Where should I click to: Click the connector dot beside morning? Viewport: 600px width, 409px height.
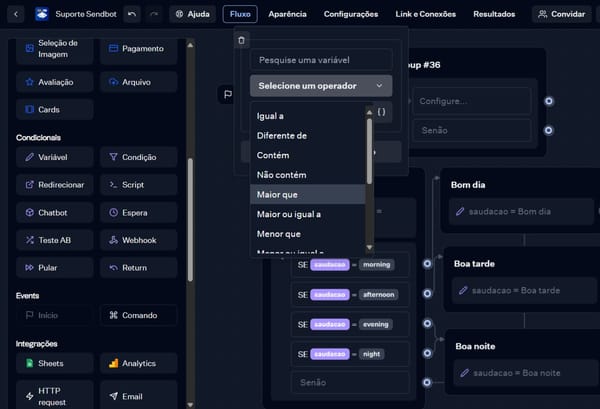[x=427, y=264]
